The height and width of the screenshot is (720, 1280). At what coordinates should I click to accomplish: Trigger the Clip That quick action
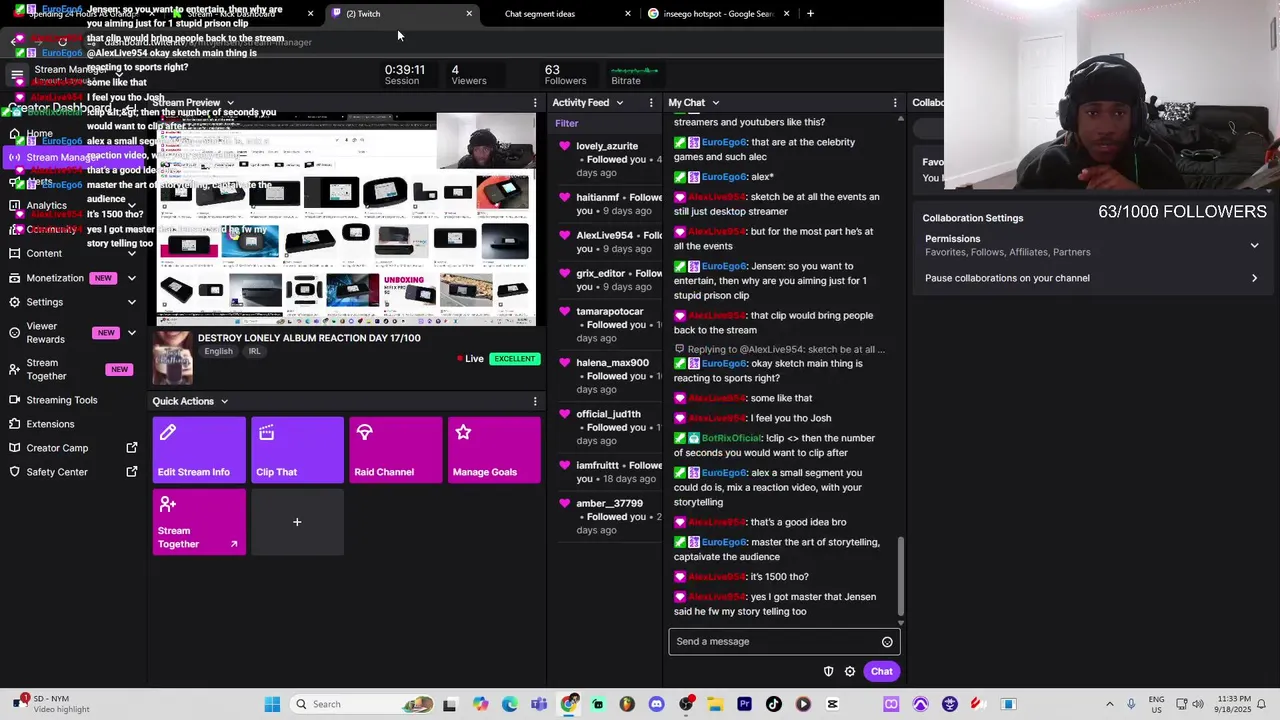tap(297, 450)
